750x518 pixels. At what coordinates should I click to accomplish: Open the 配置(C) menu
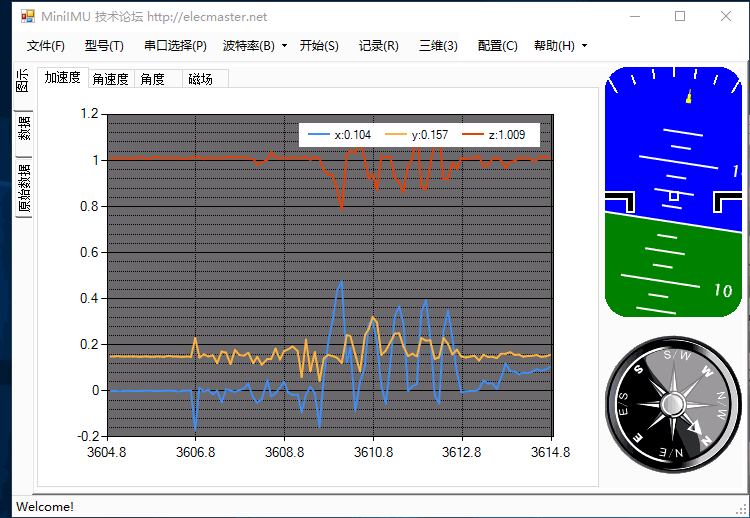(x=497, y=46)
